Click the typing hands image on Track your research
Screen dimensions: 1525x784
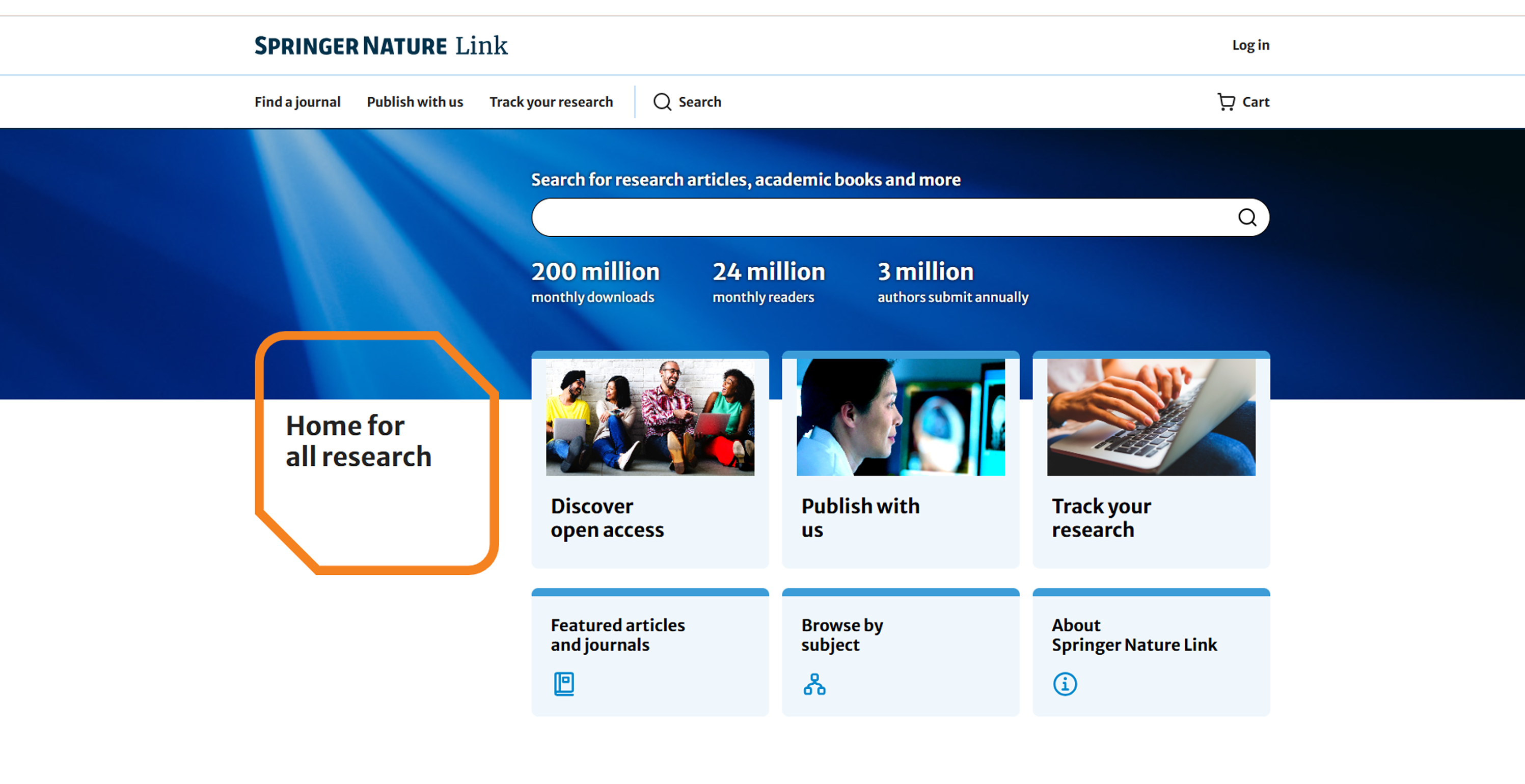1151,418
